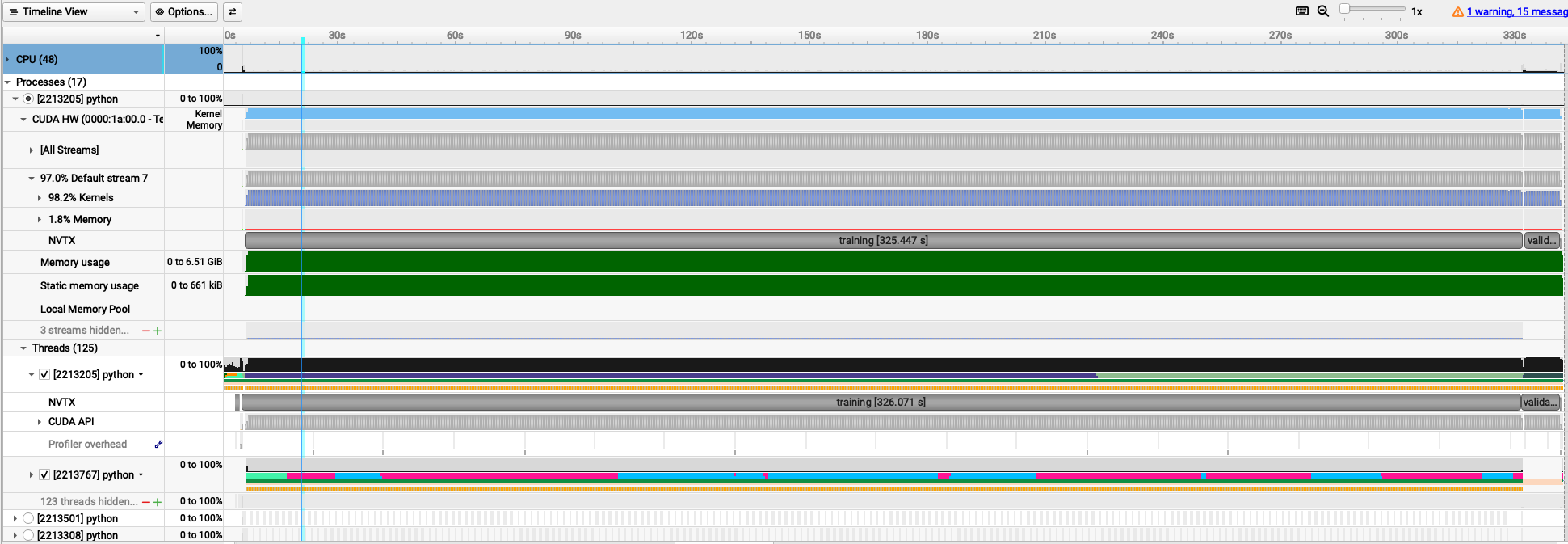Click the orange warning triangle icon
The height and width of the screenshot is (544, 1568).
pyautogui.click(x=1457, y=12)
